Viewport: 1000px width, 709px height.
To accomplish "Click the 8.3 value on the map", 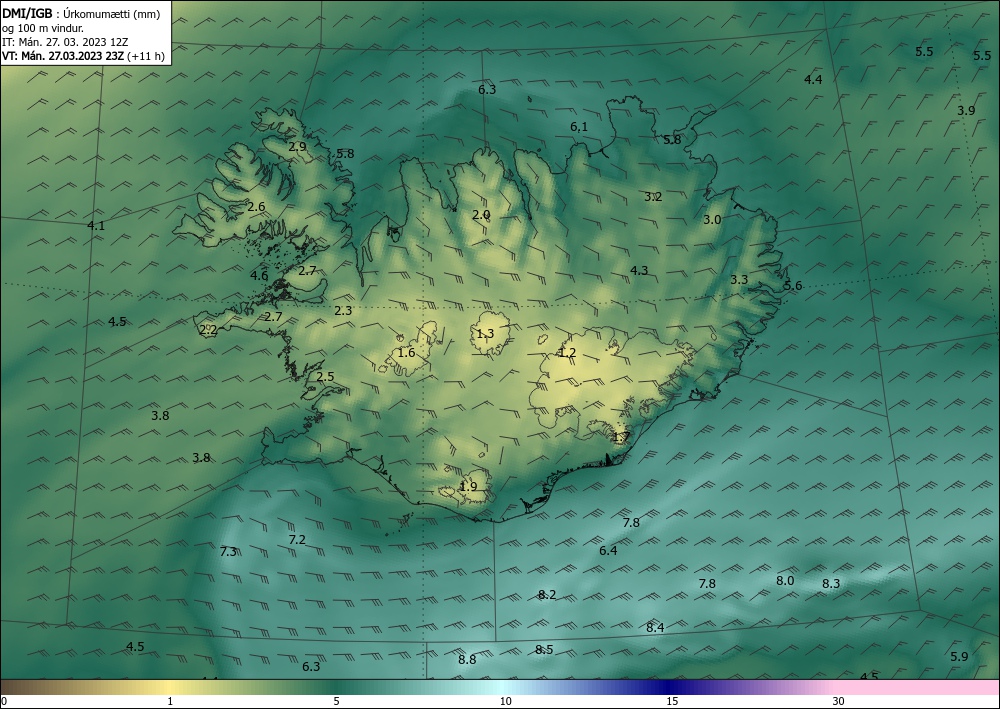I will [x=831, y=583].
